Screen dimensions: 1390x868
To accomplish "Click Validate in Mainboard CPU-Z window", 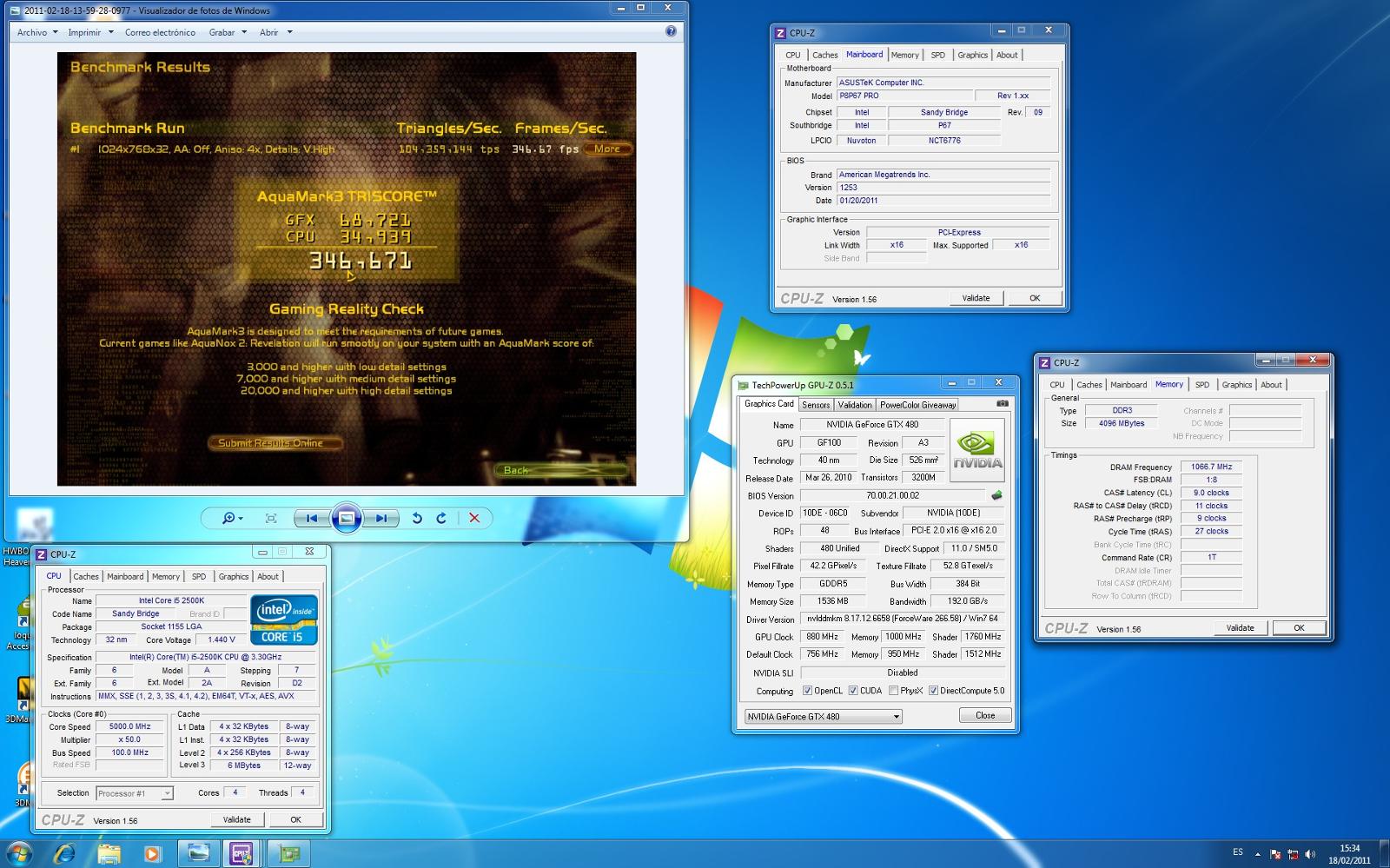I will 976,298.
